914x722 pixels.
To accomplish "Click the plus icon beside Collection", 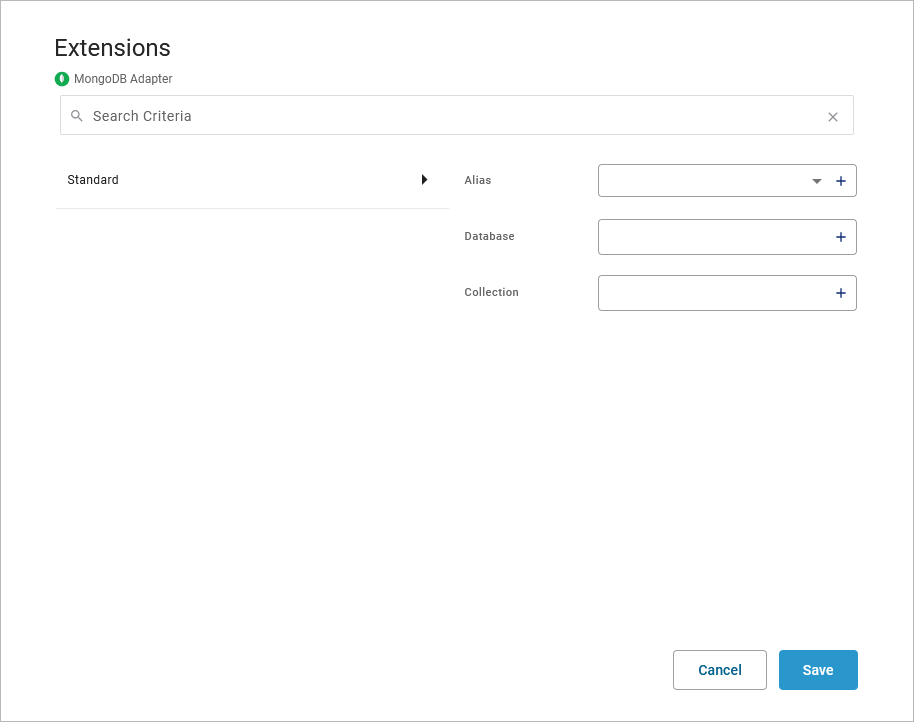I will point(841,293).
